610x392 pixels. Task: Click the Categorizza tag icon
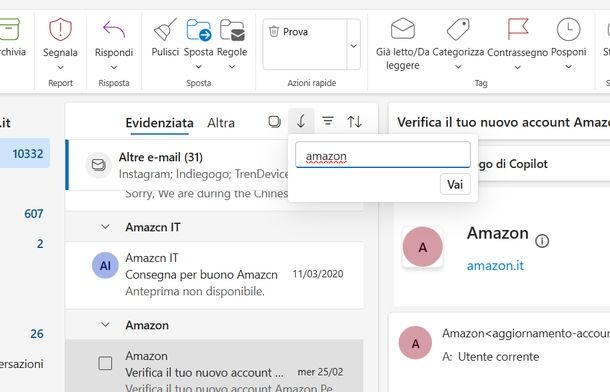pyautogui.click(x=458, y=29)
